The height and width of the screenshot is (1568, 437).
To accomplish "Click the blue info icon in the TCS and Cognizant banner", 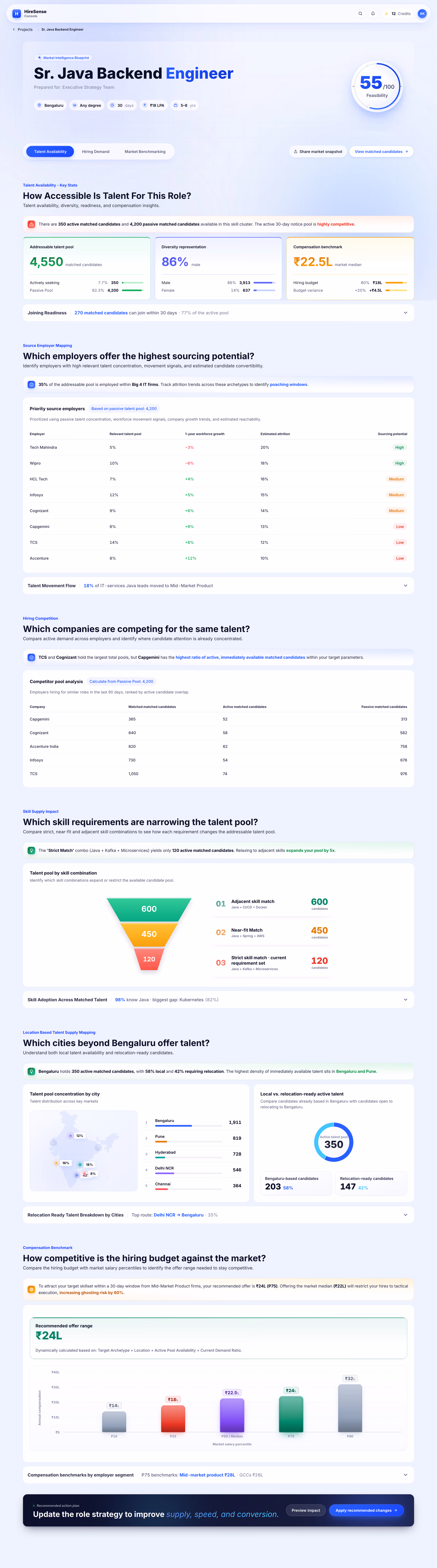I will [32, 657].
